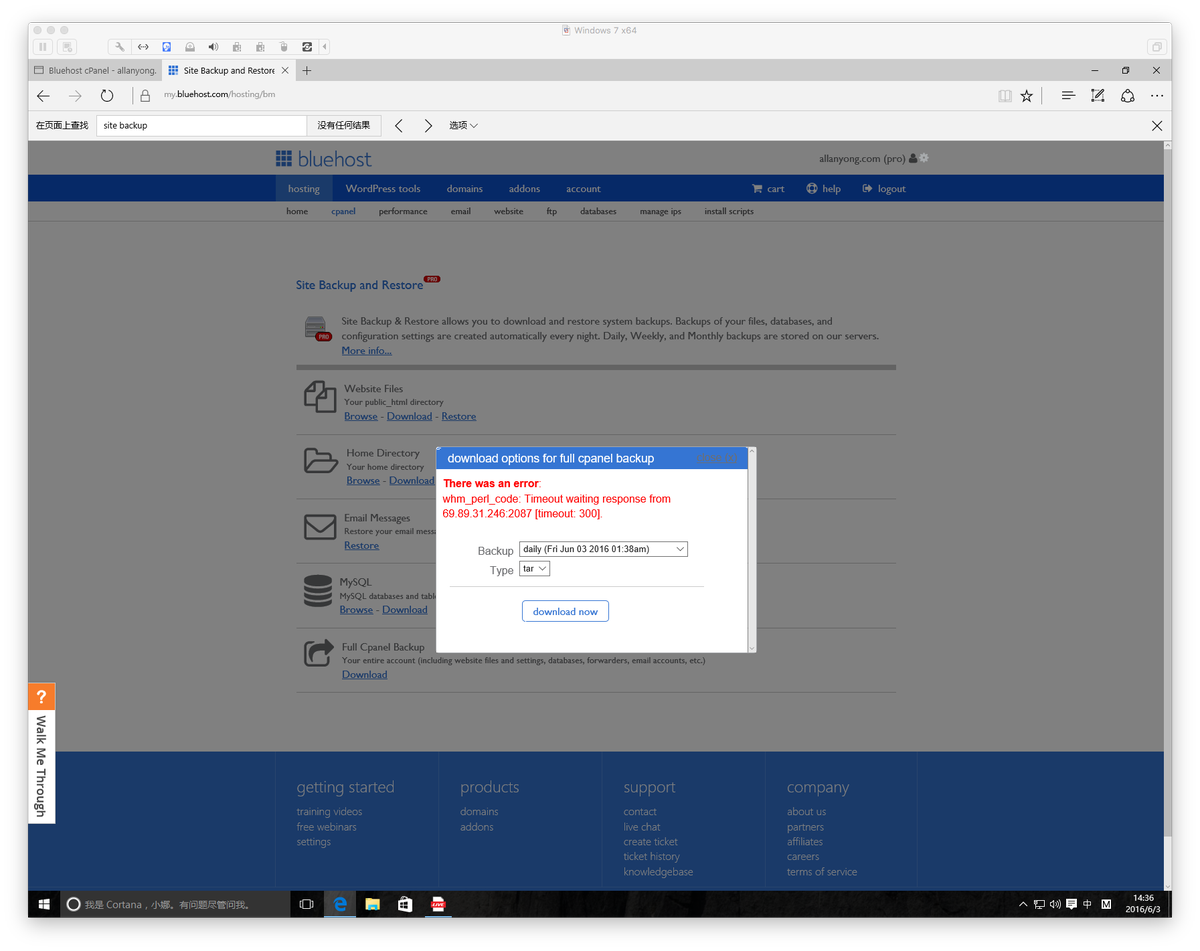
Task: Expand the find options dropdown
Action: point(463,126)
